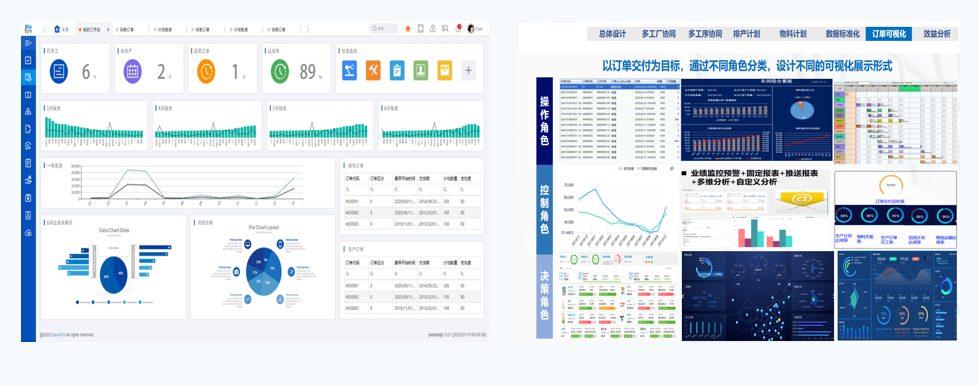Switch to the 主页 home tab
The width and height of the screenshot is (979, 386).
click(x=62, y=29)
